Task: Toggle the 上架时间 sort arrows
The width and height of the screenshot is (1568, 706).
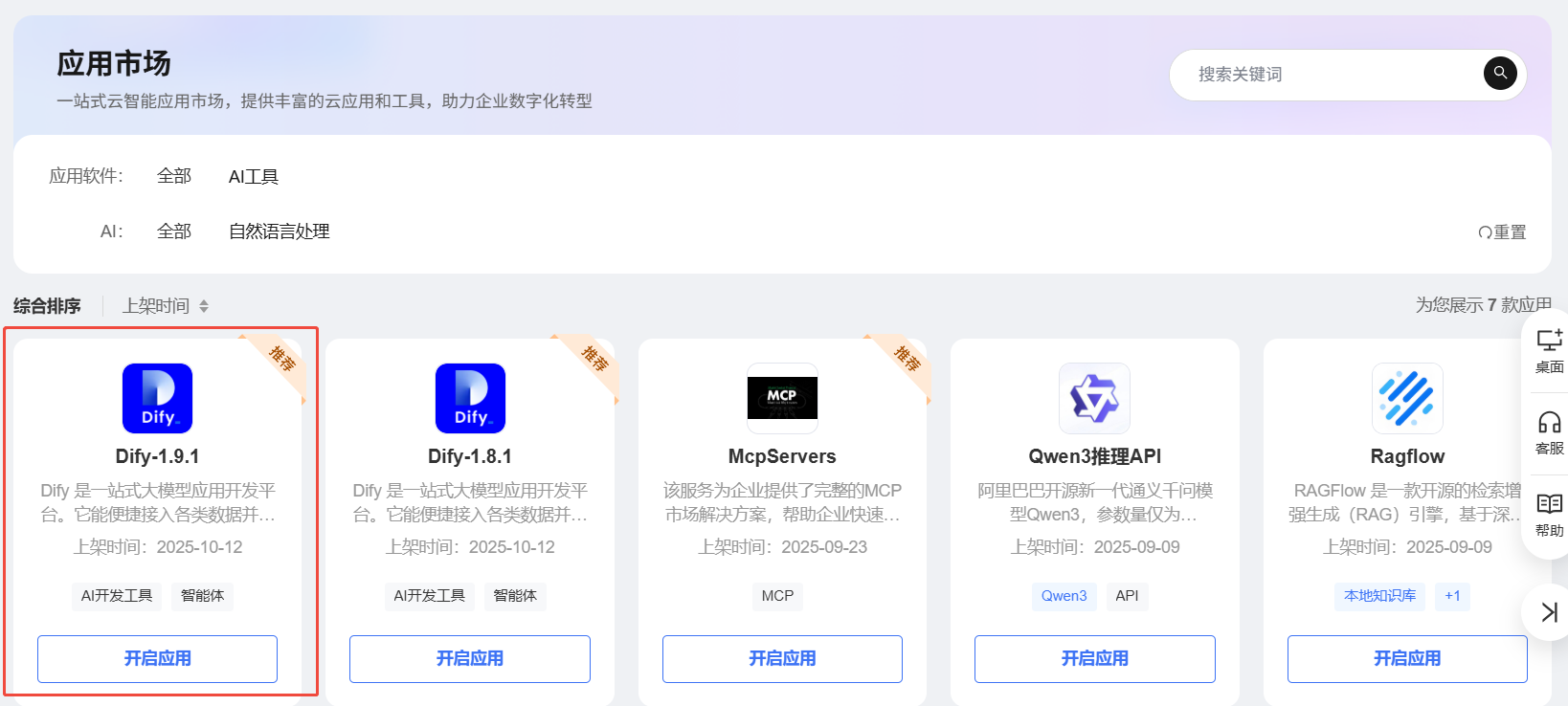Action: tap(204, 306)
